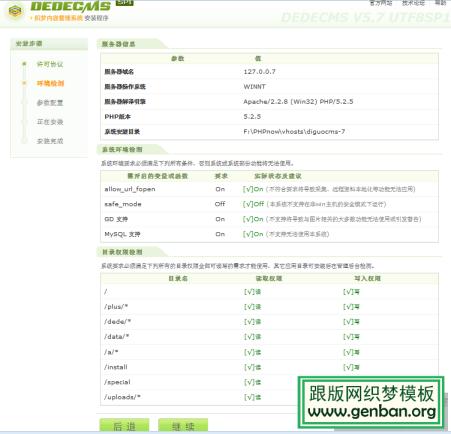Image resolution: width=451 pixels, height=434 pixels.
Task: Click the write permission status for /install
Action: (352, 367)
